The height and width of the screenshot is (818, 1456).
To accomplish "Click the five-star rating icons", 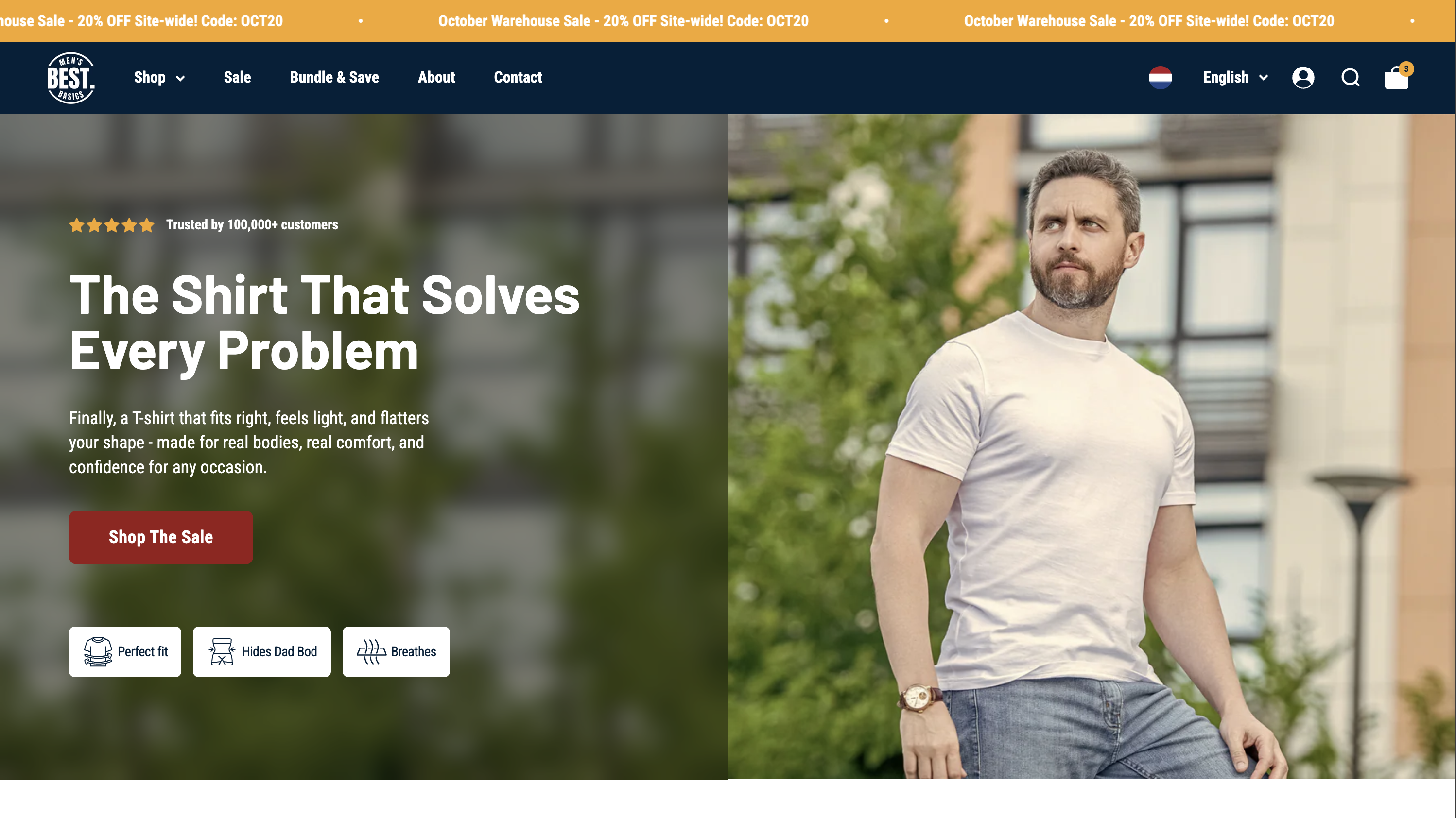I will point(111,225).
